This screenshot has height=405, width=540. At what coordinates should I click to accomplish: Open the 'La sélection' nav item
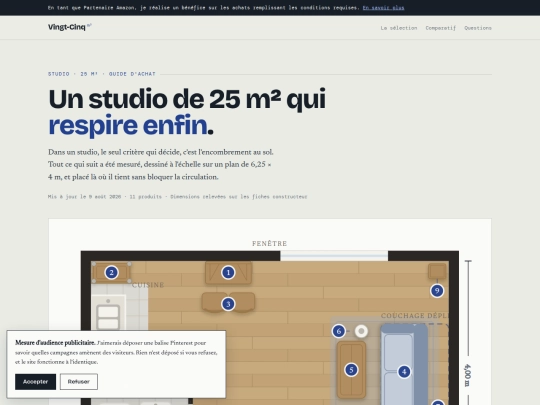tap(399, 28)
